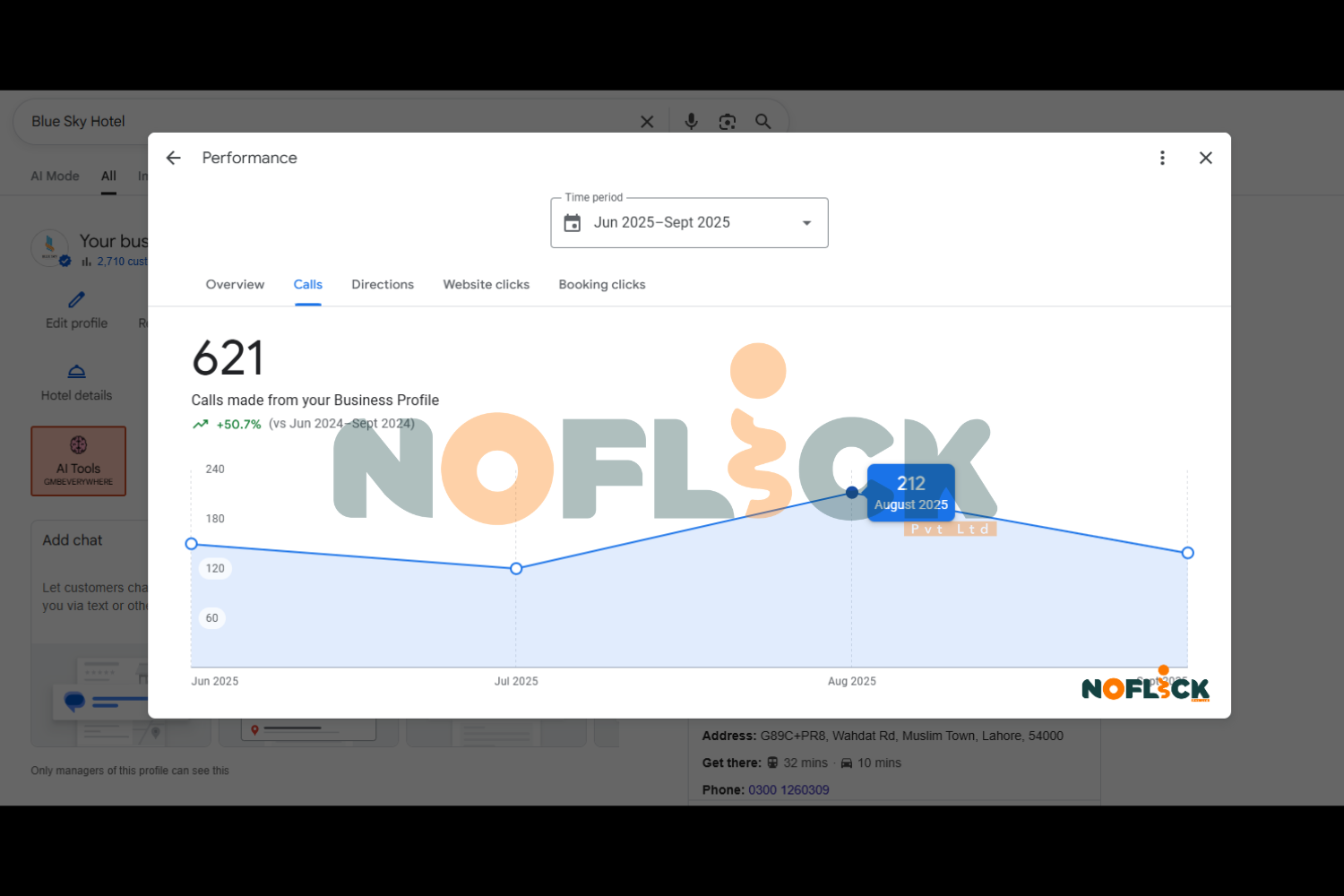Viewport: 1344px width, 896px height.
Task: Go back with the Performance arrow
Action: (x=174, y=158)
